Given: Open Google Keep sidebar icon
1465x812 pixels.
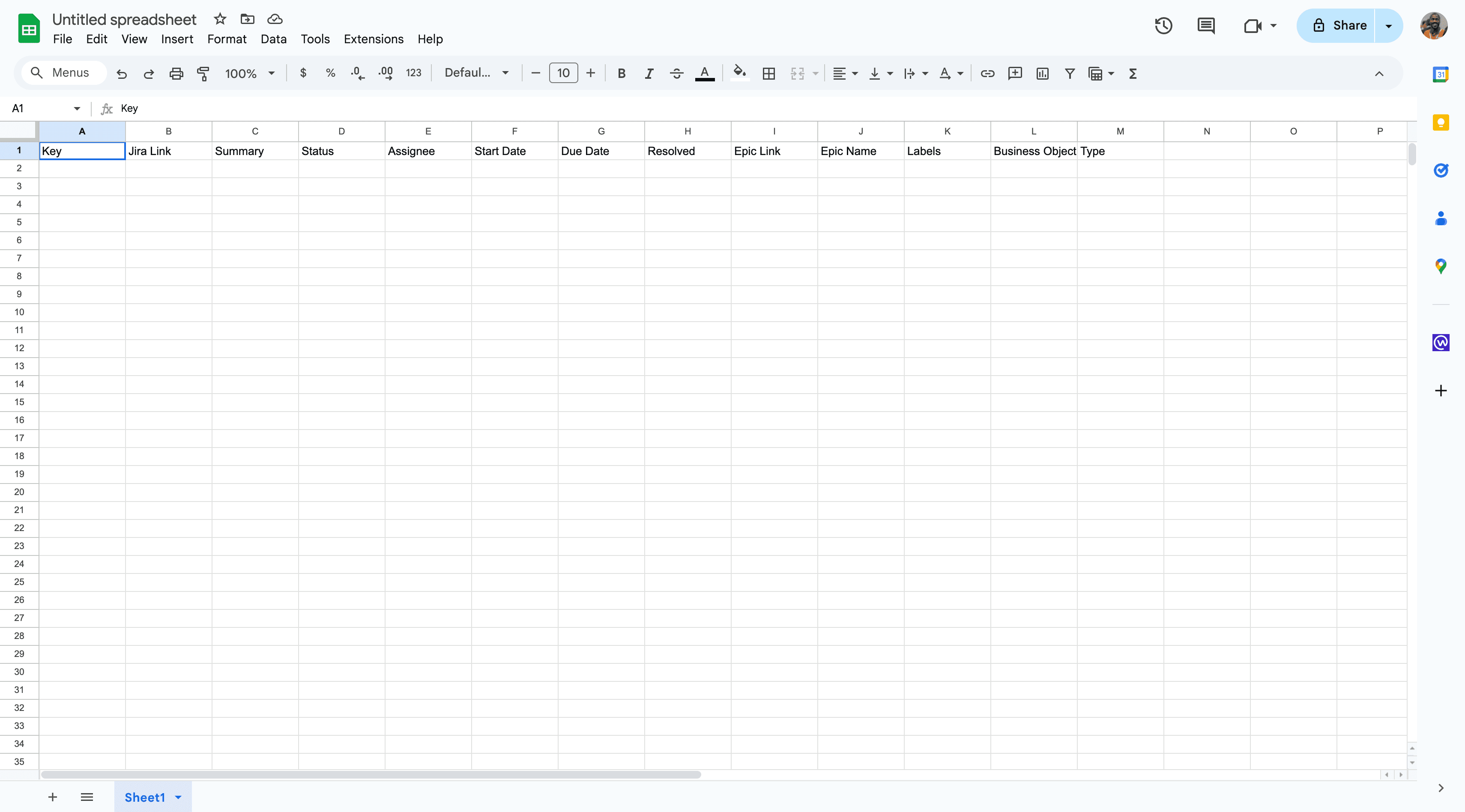Looking at the screenshot, I should point(1441,122).
